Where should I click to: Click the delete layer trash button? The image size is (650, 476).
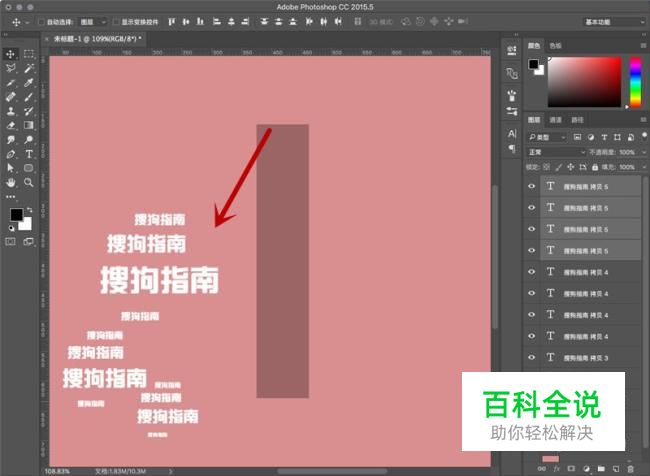coord(631,469)
